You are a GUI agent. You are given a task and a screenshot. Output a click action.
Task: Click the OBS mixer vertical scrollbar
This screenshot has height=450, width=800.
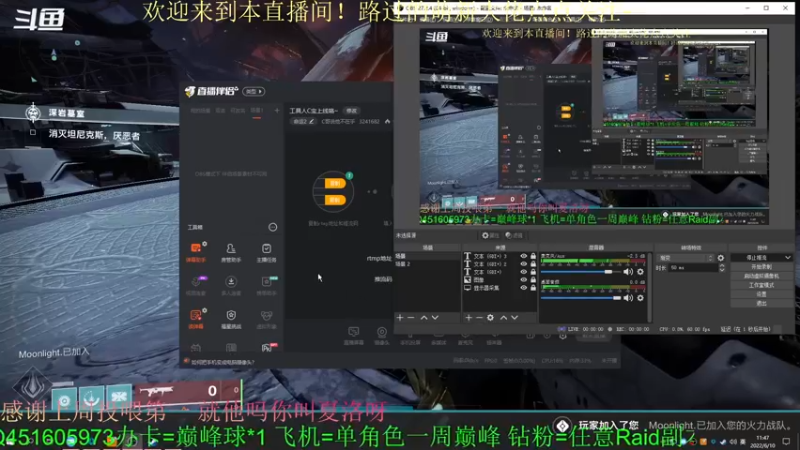[x=649, y=287]
